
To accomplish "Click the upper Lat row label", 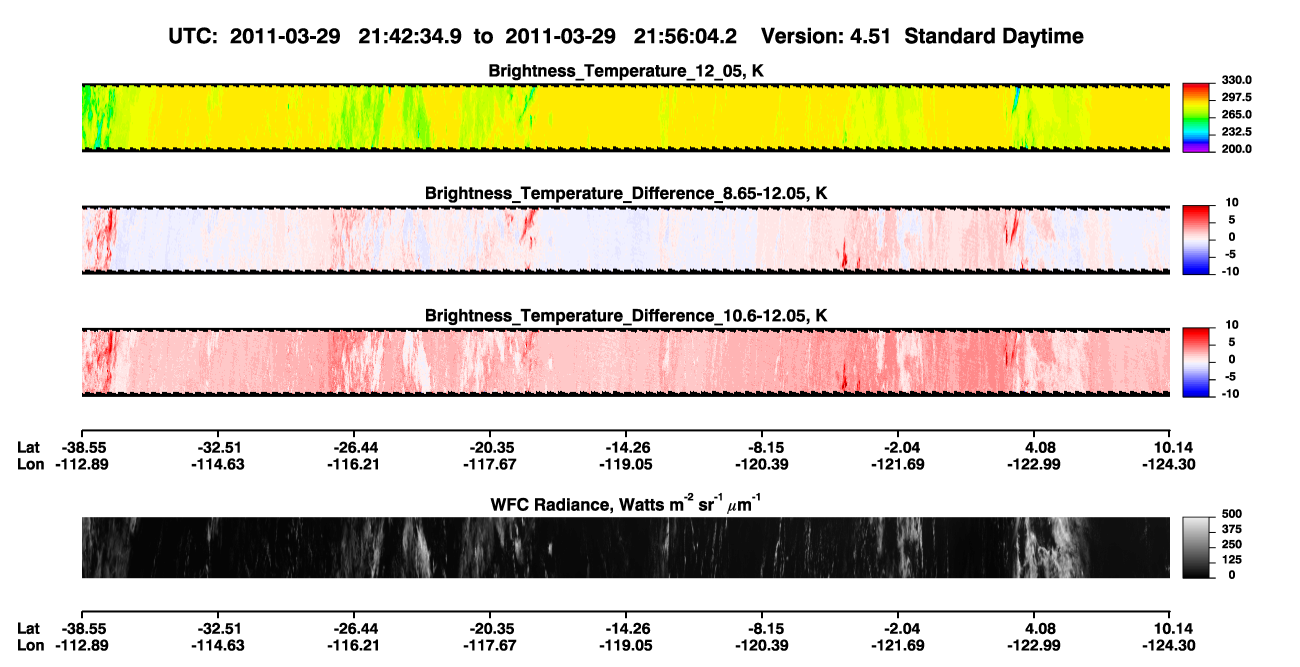I will (30, 447).
